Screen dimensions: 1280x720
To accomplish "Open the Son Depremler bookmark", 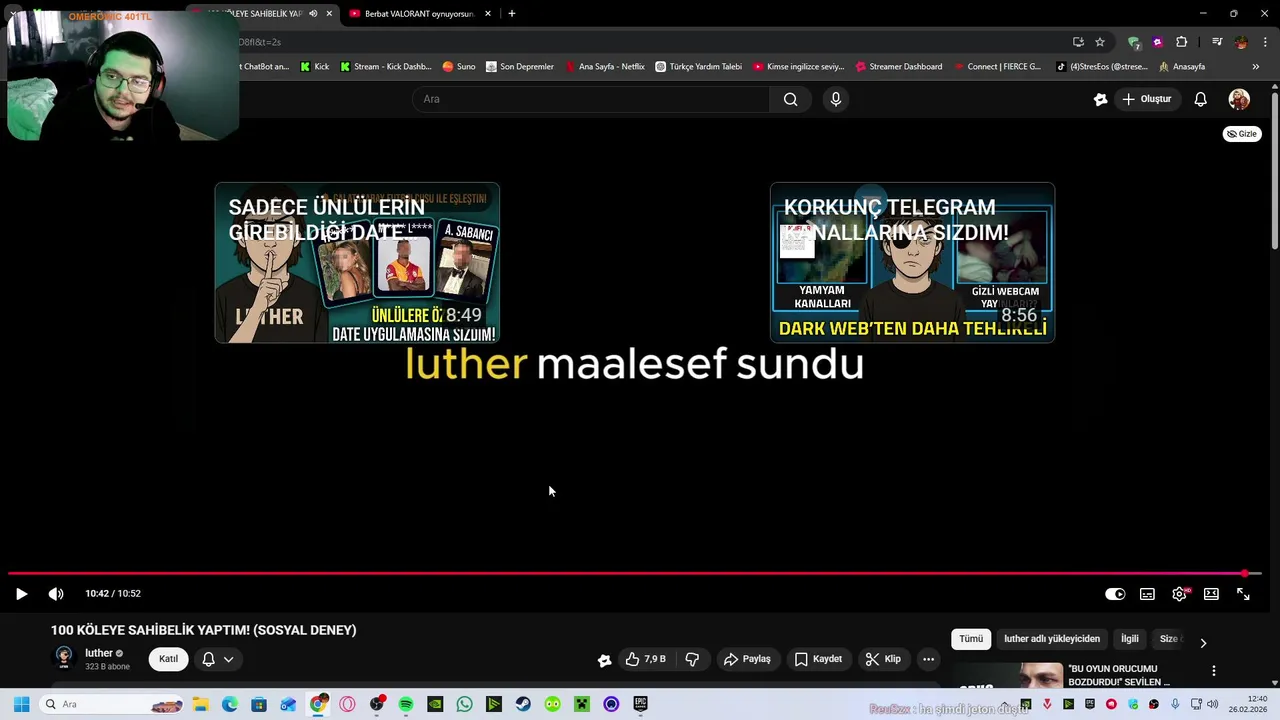I will point(519,67).
